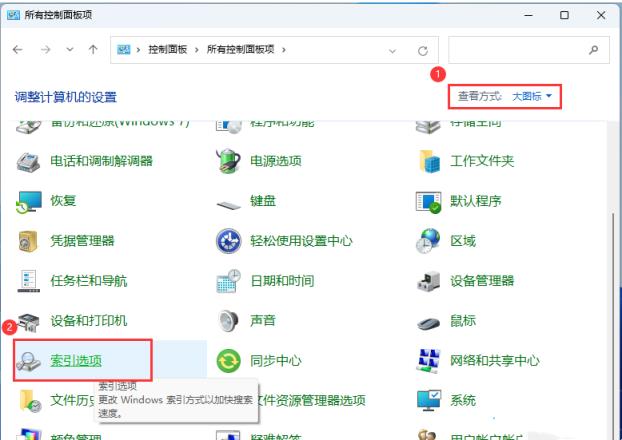Click the 键盘 keyboard icon
Screen dimensions: 622x440
[x=228, y=205]
